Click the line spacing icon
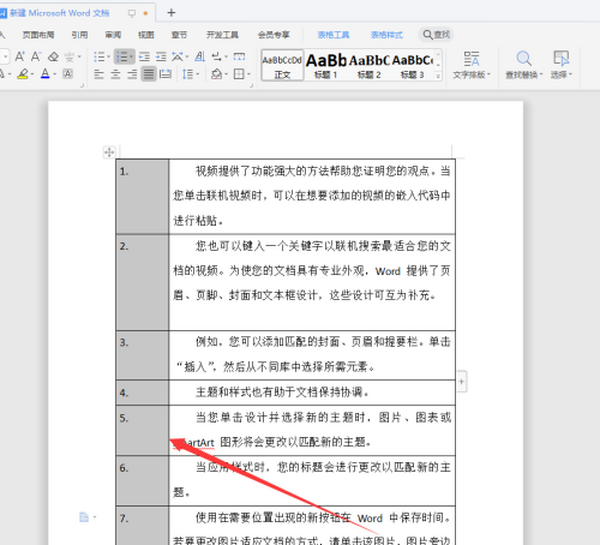The width and height of the screenshot is (600, 545). point(187,73)
